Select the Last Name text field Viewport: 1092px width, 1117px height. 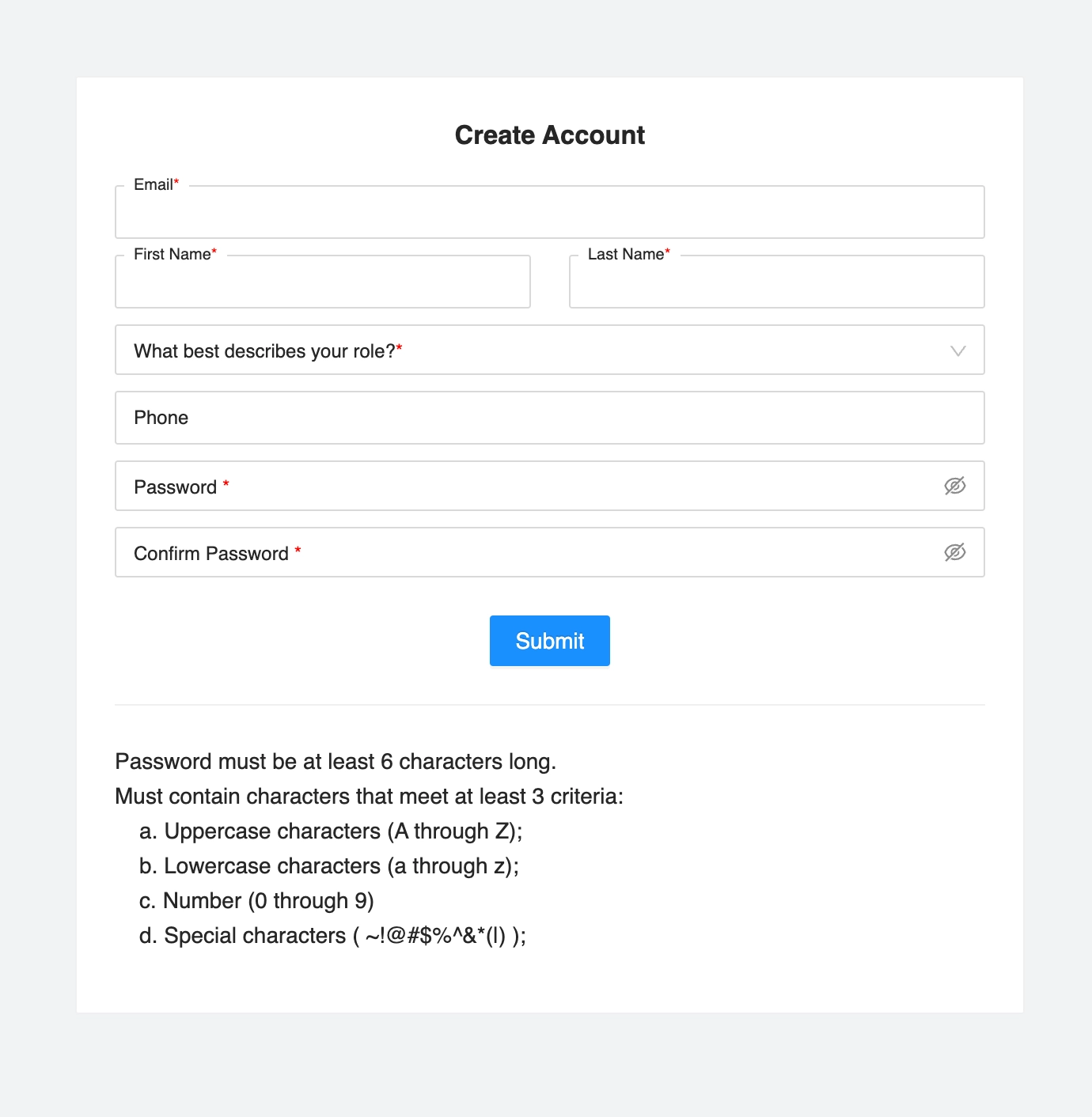(777, 282)
